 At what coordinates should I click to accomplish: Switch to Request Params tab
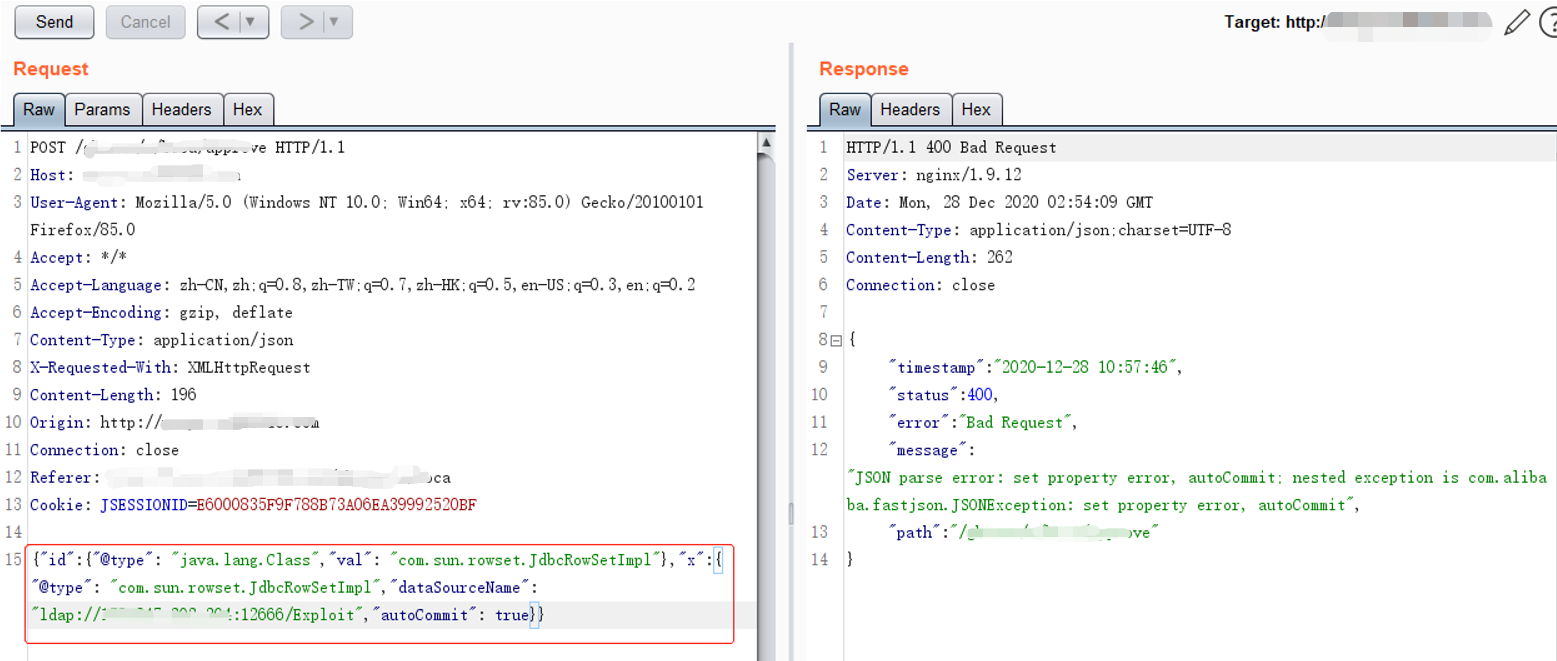102,109
